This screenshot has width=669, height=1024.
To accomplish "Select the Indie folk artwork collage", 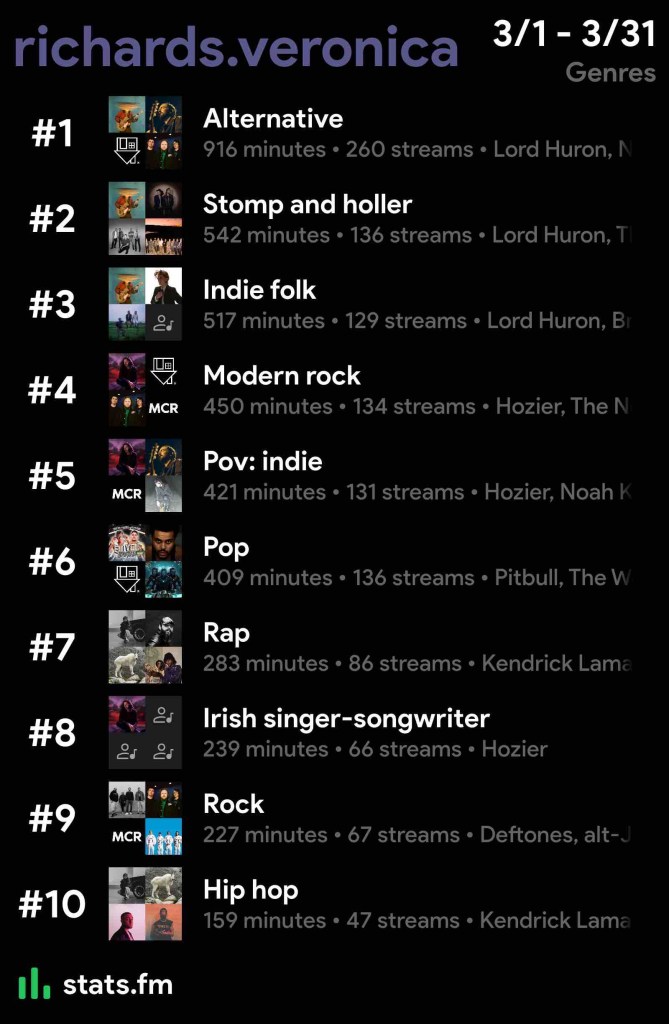I will click(x=145, y=304).
